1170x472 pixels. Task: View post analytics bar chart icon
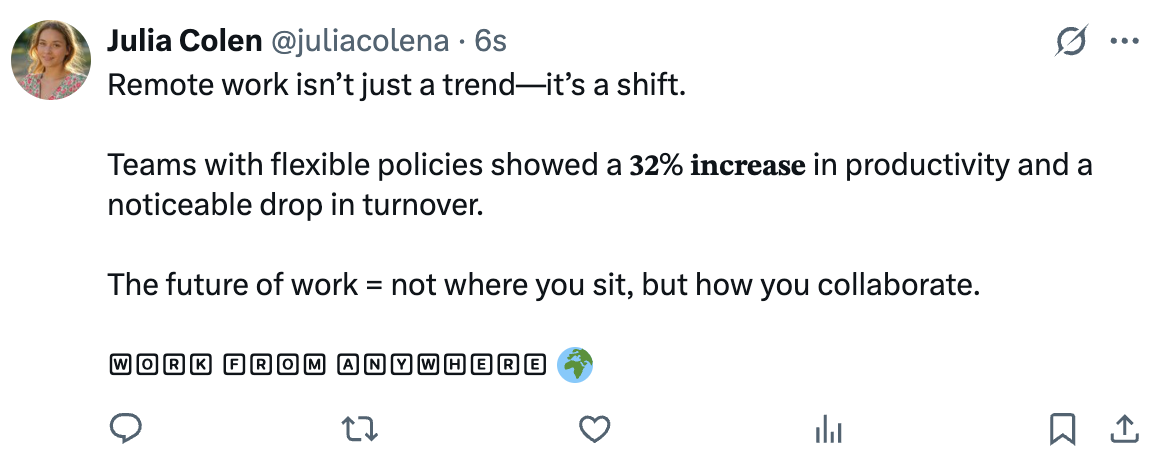(x=829, y=429)
